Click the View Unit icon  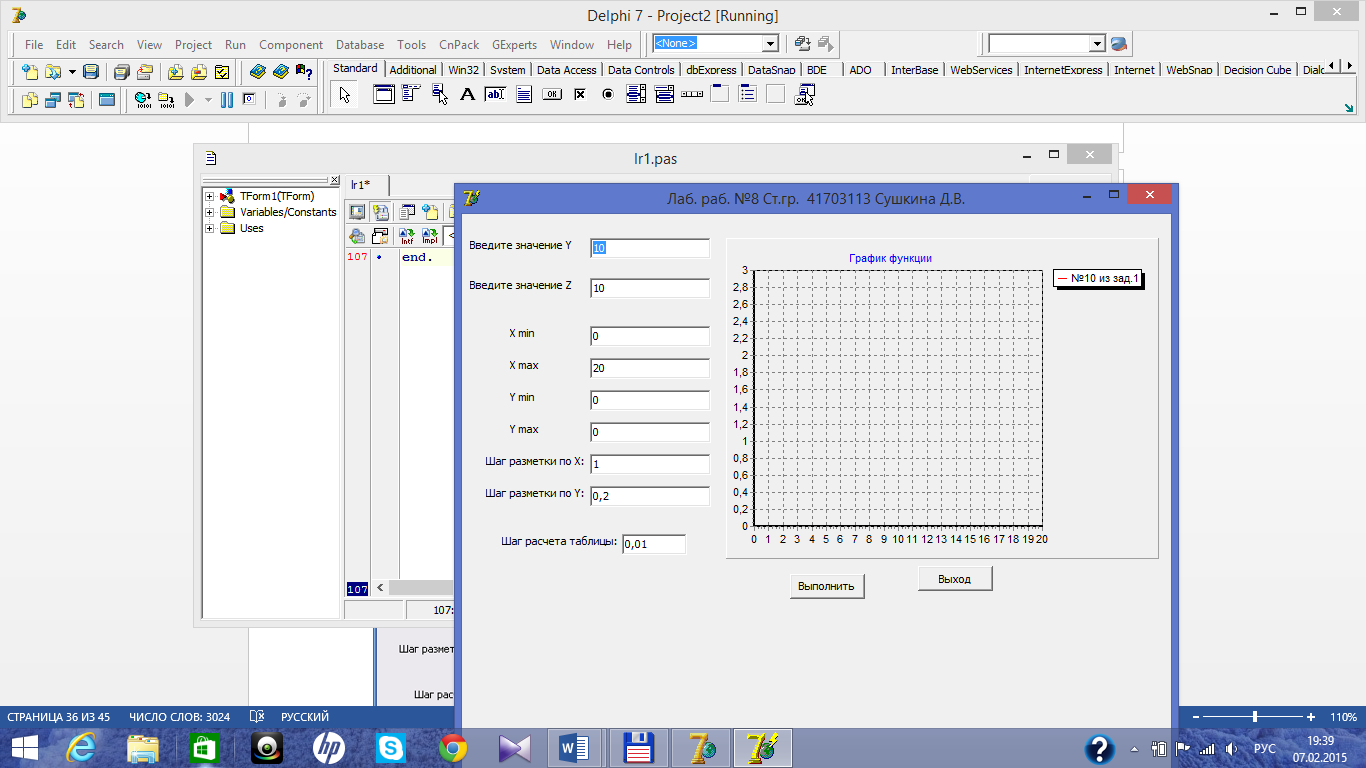pos(29,100)
